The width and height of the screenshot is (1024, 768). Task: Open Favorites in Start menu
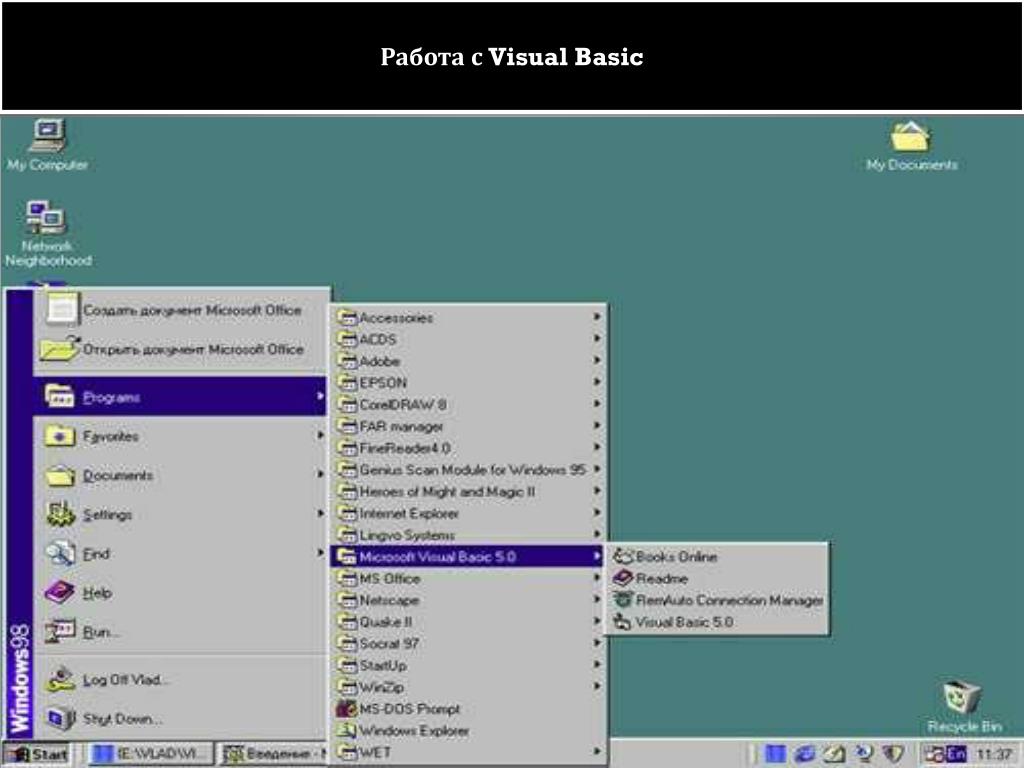pyautogui.click(x=180, y=436)
